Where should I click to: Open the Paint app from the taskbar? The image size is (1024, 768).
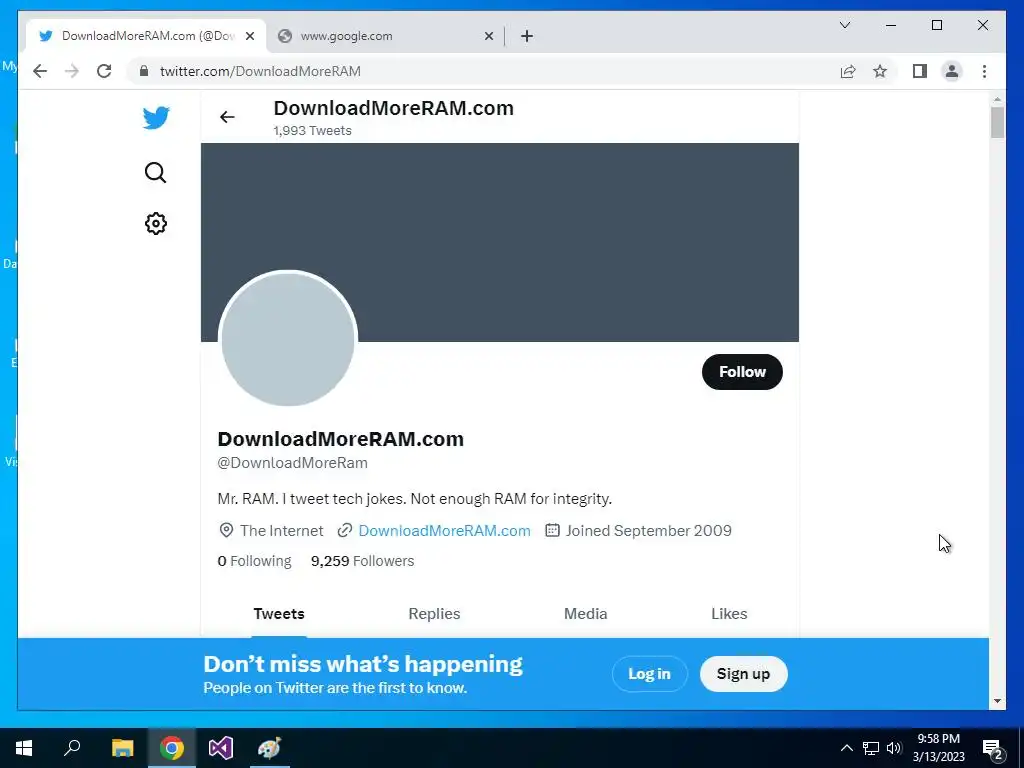click(269, 748)
